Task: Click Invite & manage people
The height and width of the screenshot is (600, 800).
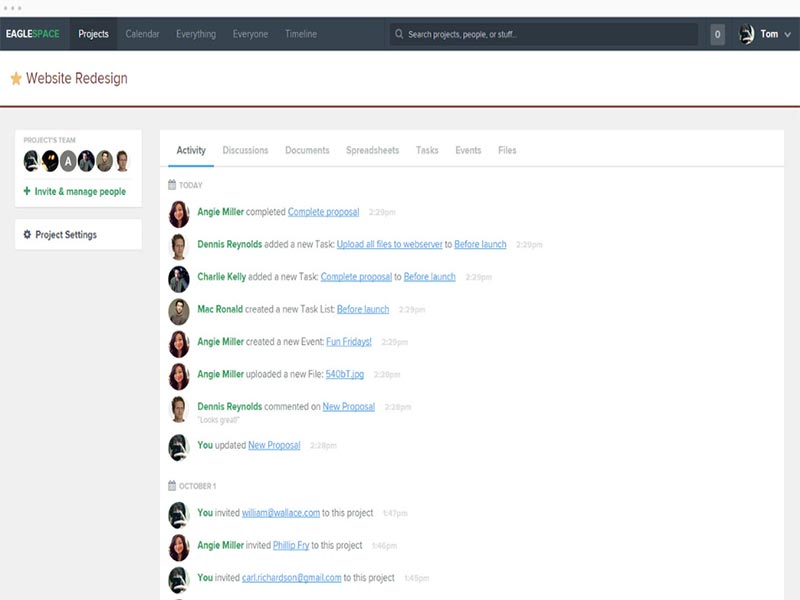Action: click(x=80, y=191)
